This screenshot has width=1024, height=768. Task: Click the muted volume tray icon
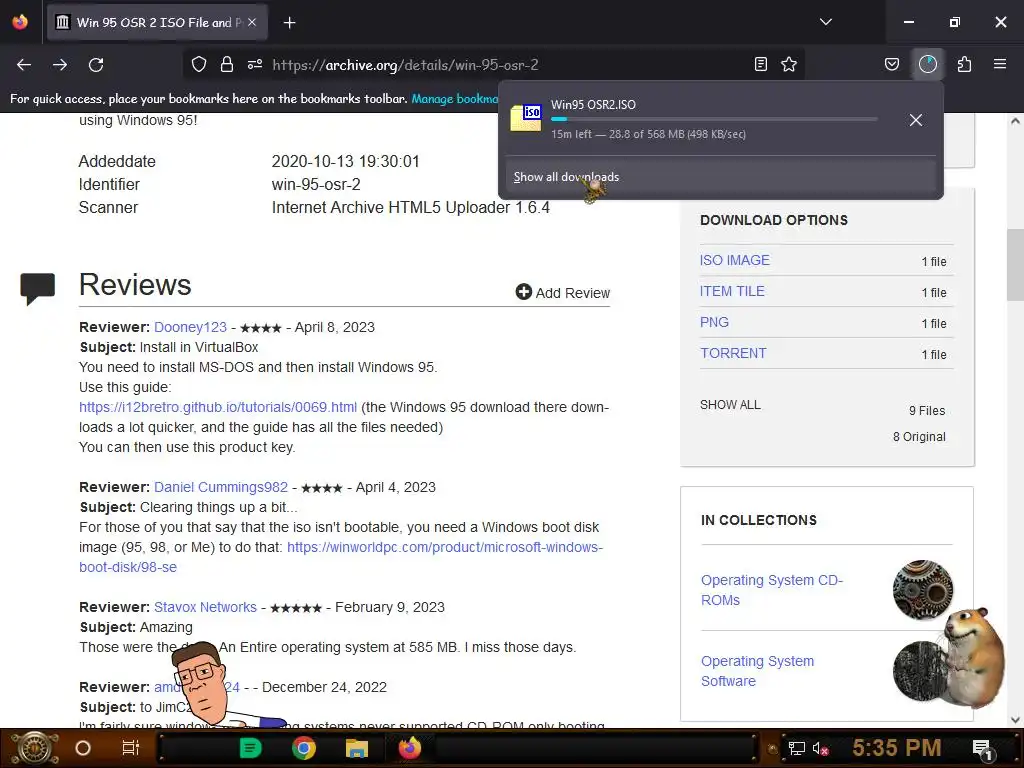[820, 748]
